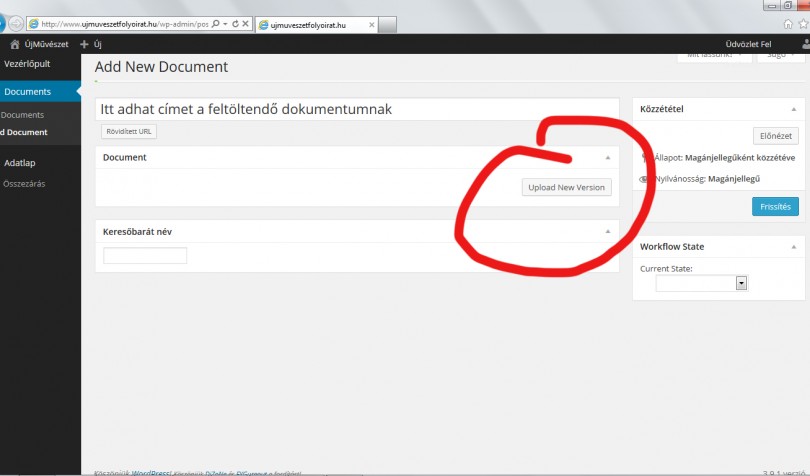
Task: Select Adatlap in the left sidebar
Action: 20,162
